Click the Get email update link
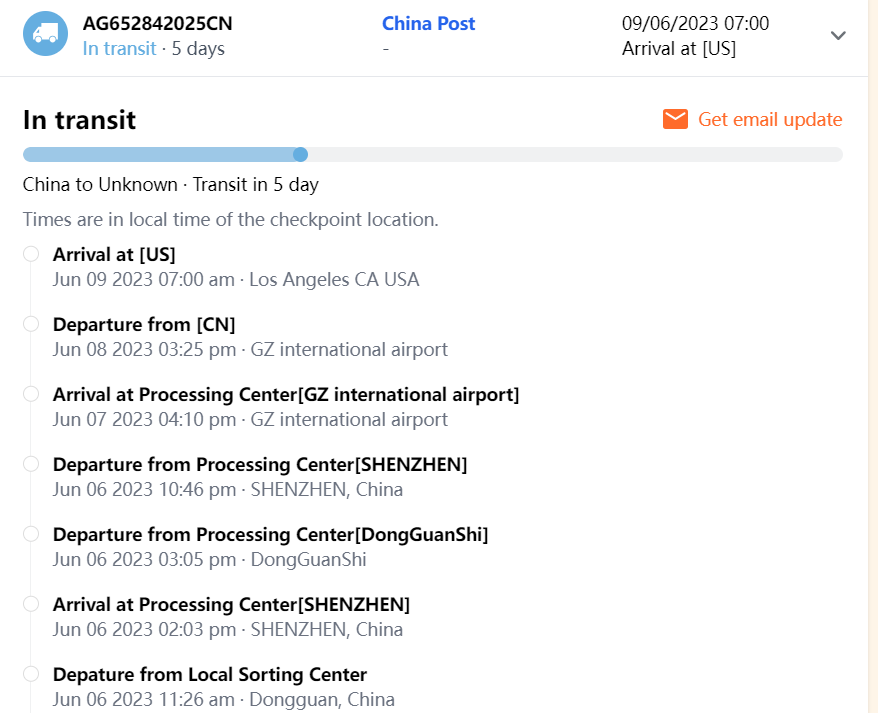Screen dimensions: 878x713 coord(769,120)
